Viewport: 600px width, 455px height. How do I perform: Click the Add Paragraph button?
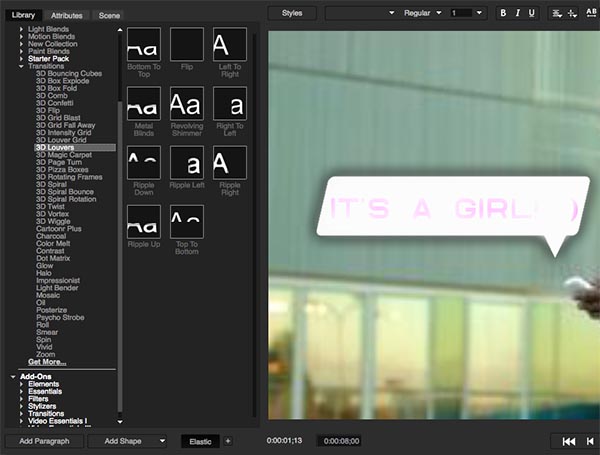pos(42,441)
